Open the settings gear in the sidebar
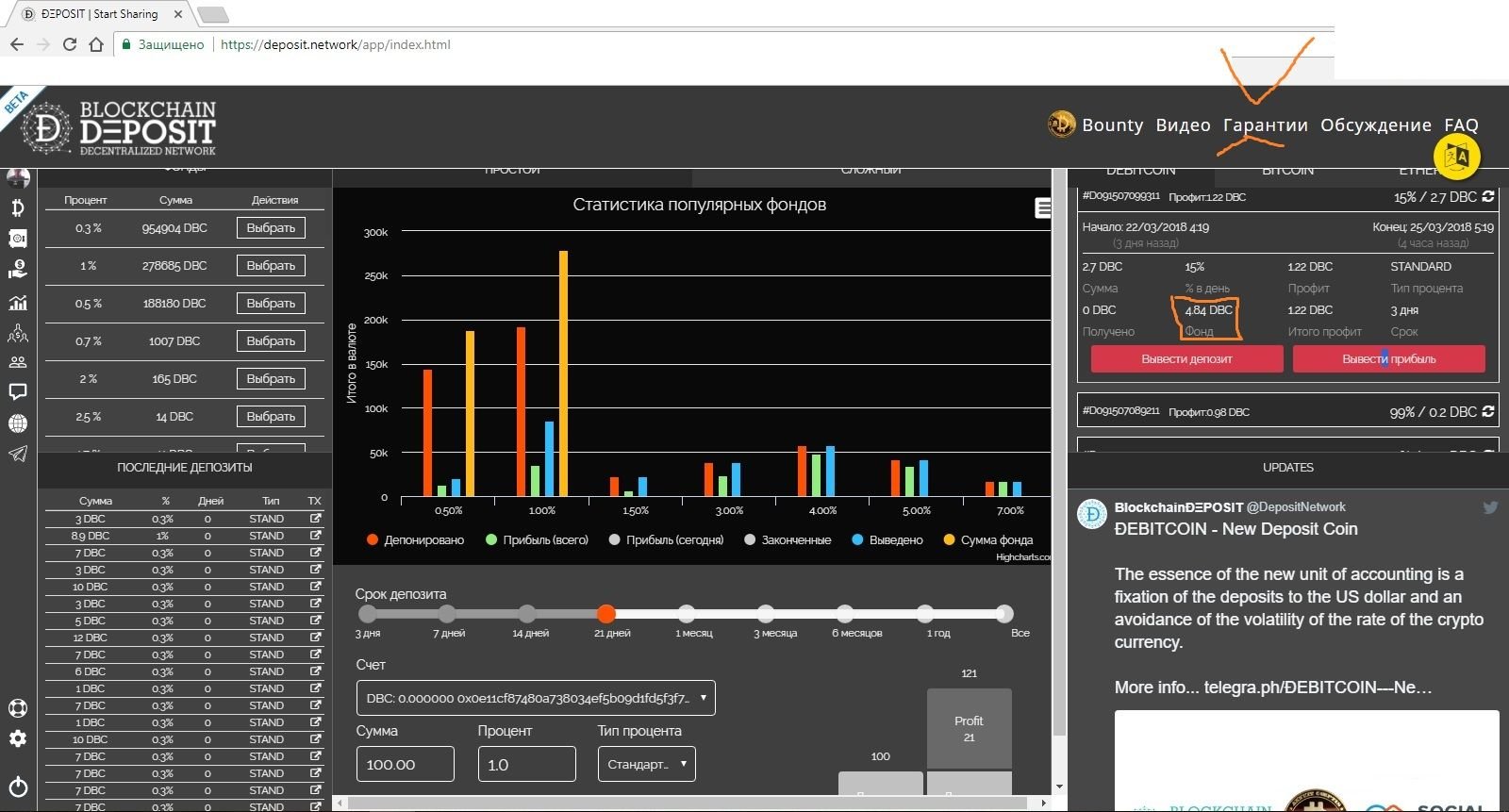The image size is (1509, 812). pyautogui.click(x=18, y=738)
